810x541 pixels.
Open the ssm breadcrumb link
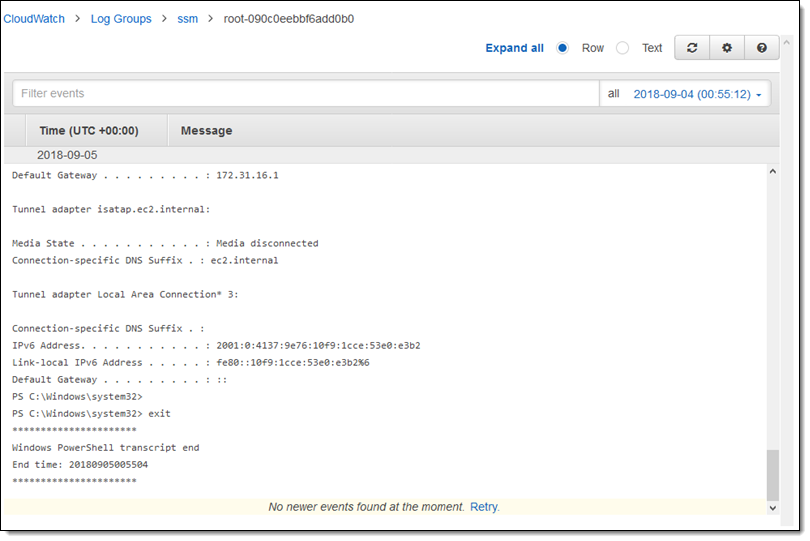coord(187,19)
